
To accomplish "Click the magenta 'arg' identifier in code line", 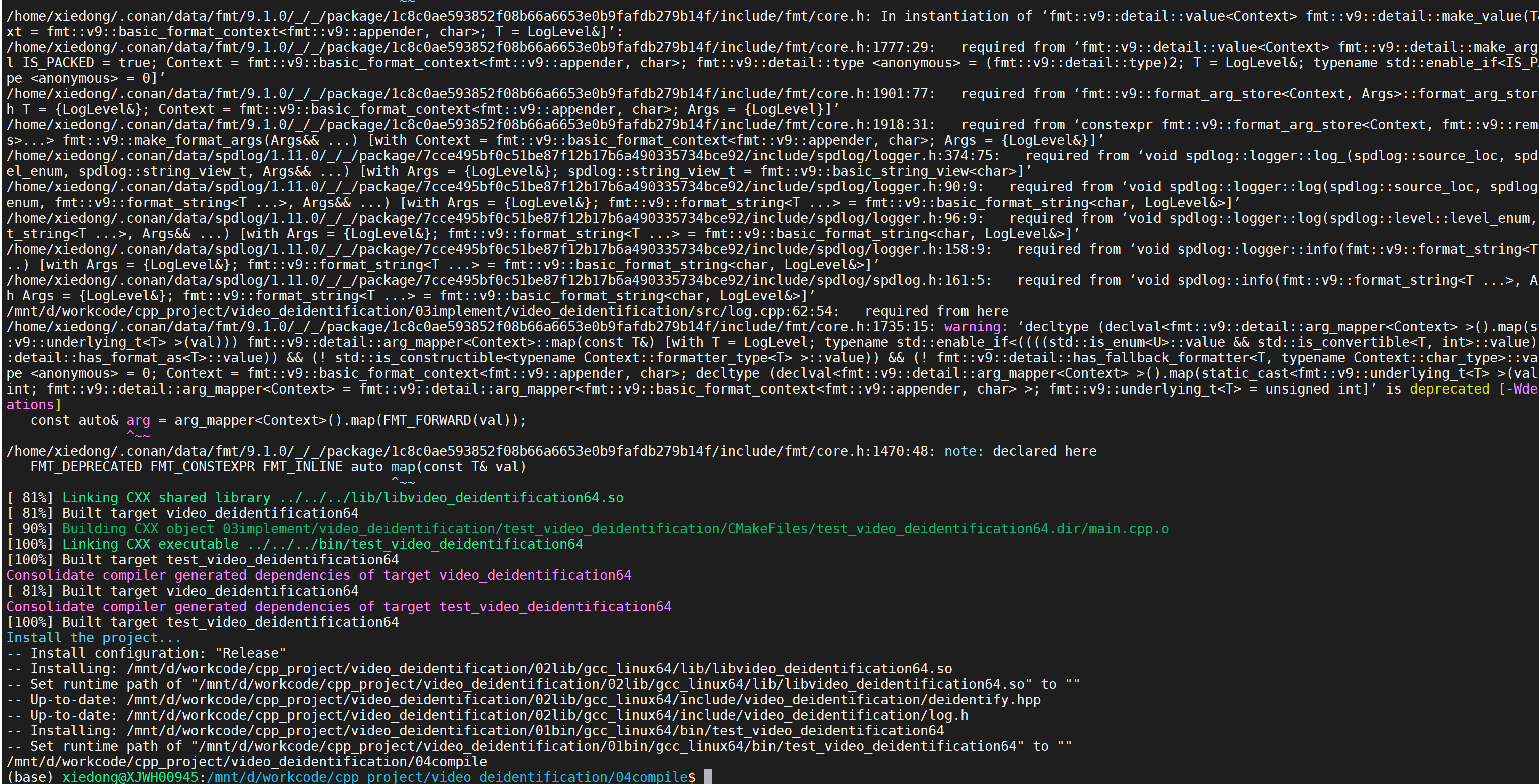I will click(x=138, y=420).
